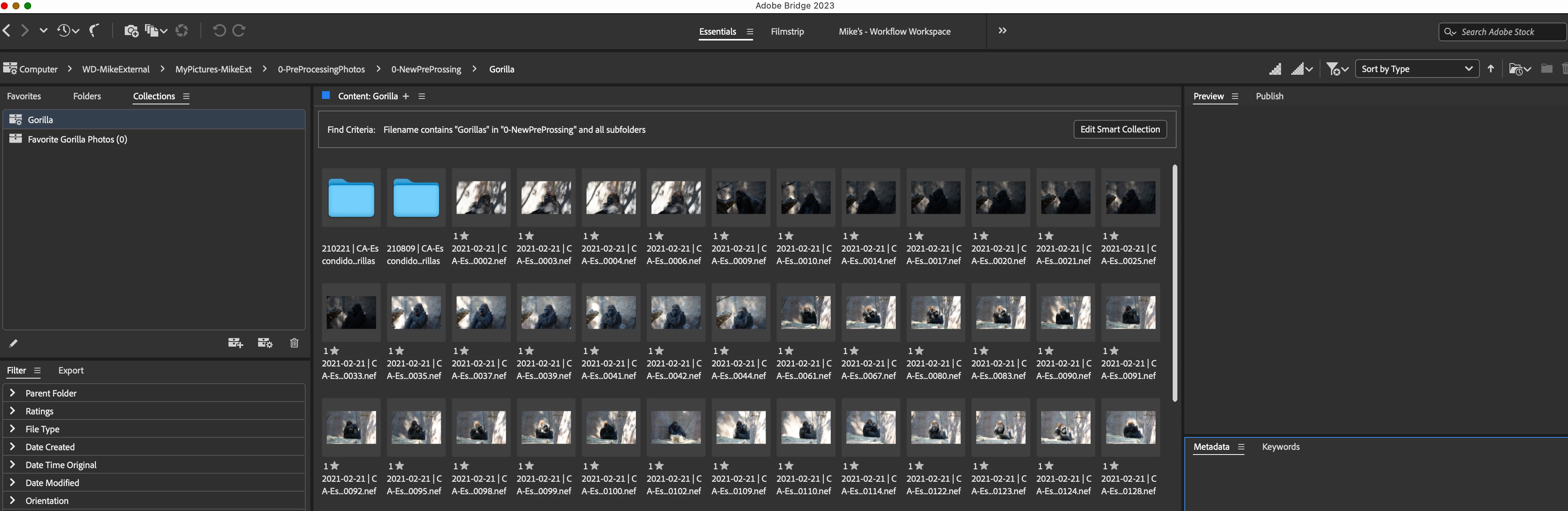This screenshot has width=1568, height=511.
Task: Open Favorite Gorilla Photos collection
Action: pos(77,139)
